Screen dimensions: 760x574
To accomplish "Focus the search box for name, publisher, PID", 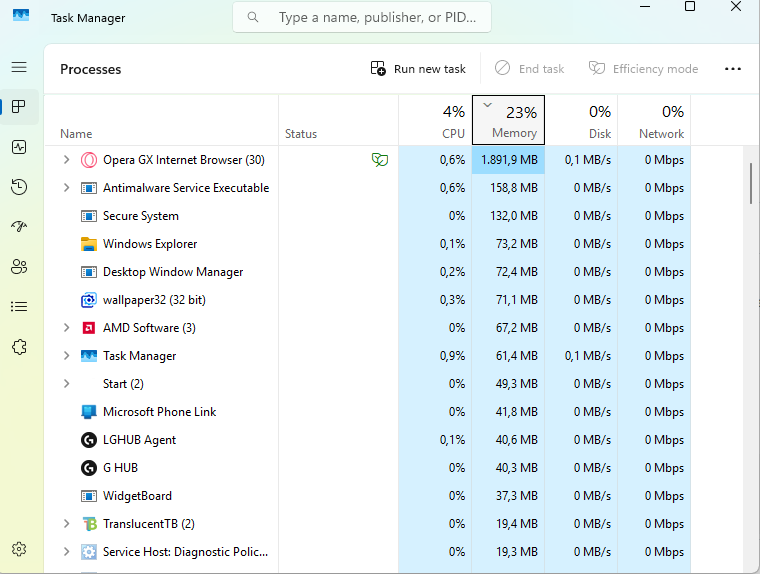I will click(362, 17).
